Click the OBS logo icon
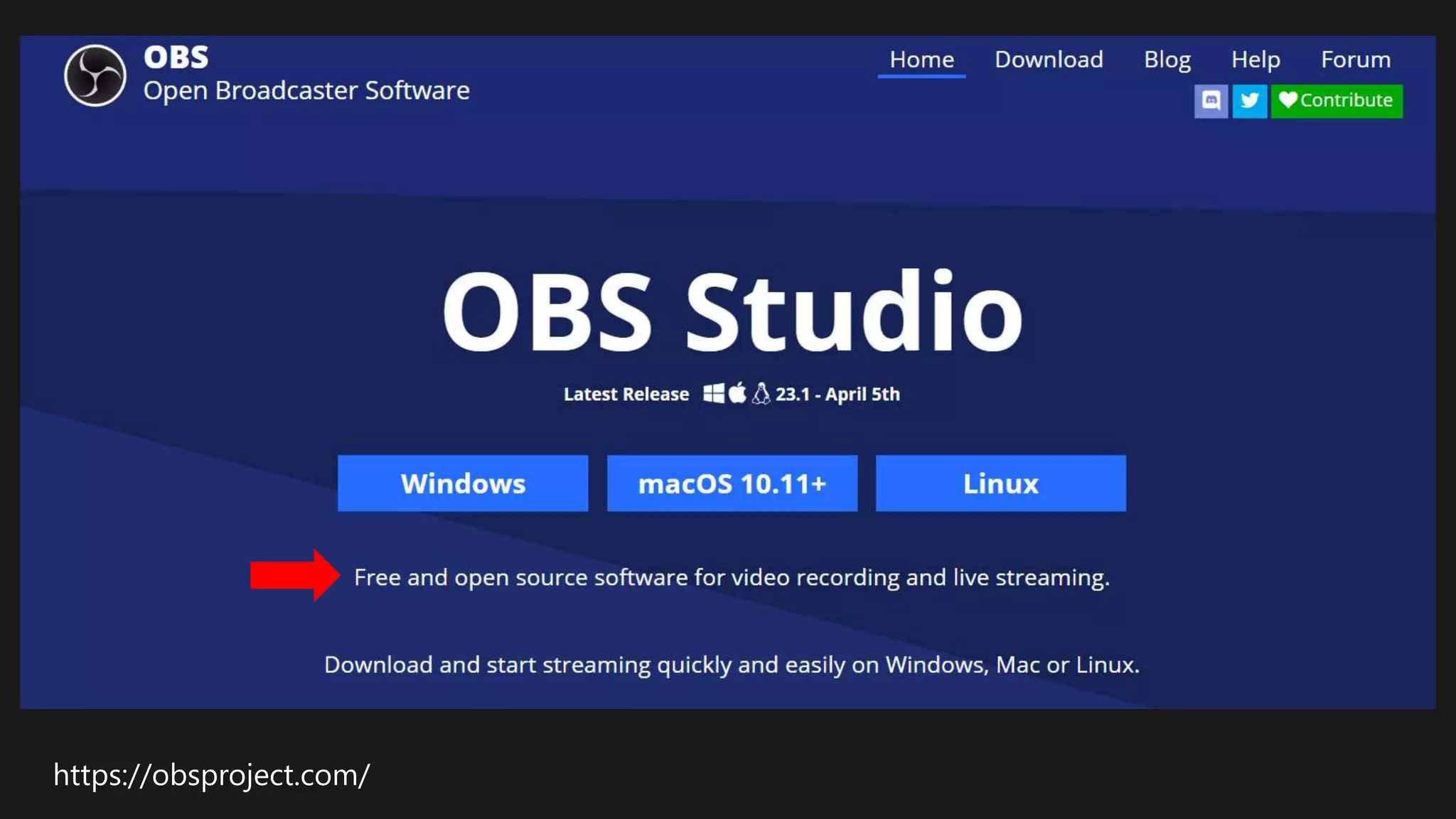The image size is (1456, 819). [95, 75]
